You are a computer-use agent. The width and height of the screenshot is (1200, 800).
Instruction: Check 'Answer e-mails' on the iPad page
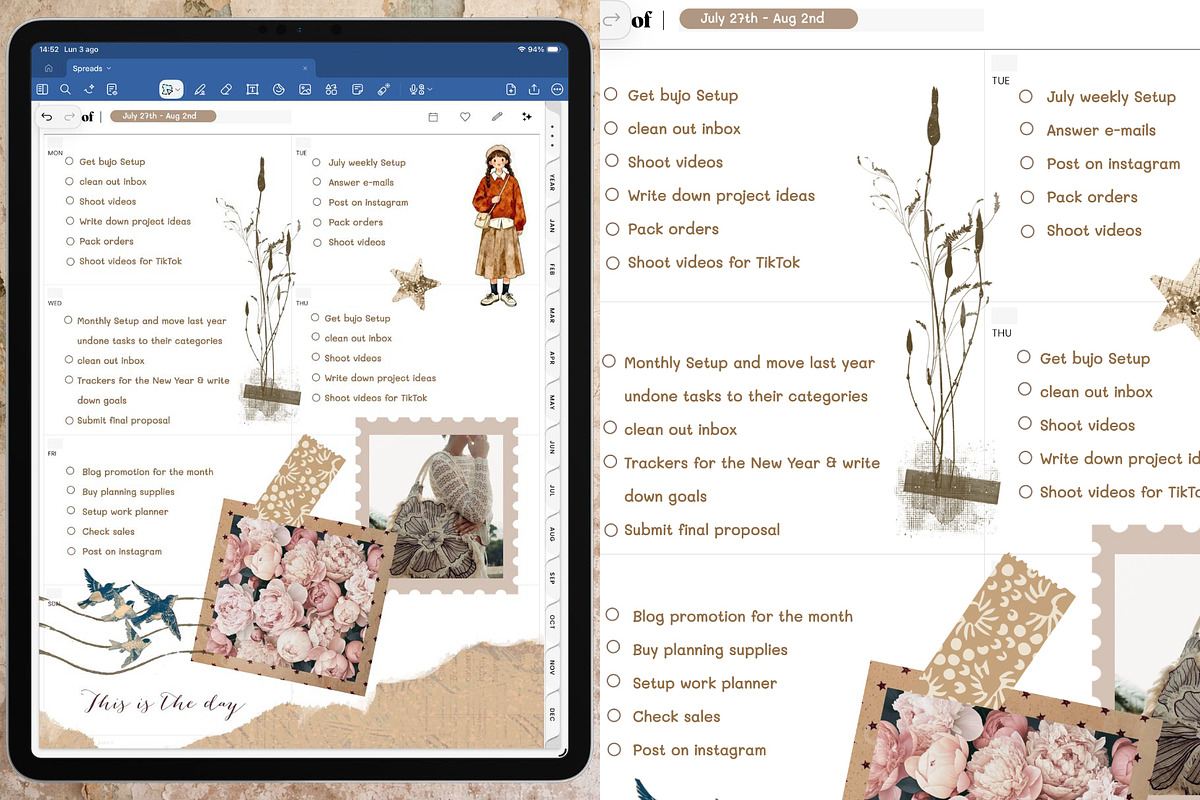[x=316, y=182]
